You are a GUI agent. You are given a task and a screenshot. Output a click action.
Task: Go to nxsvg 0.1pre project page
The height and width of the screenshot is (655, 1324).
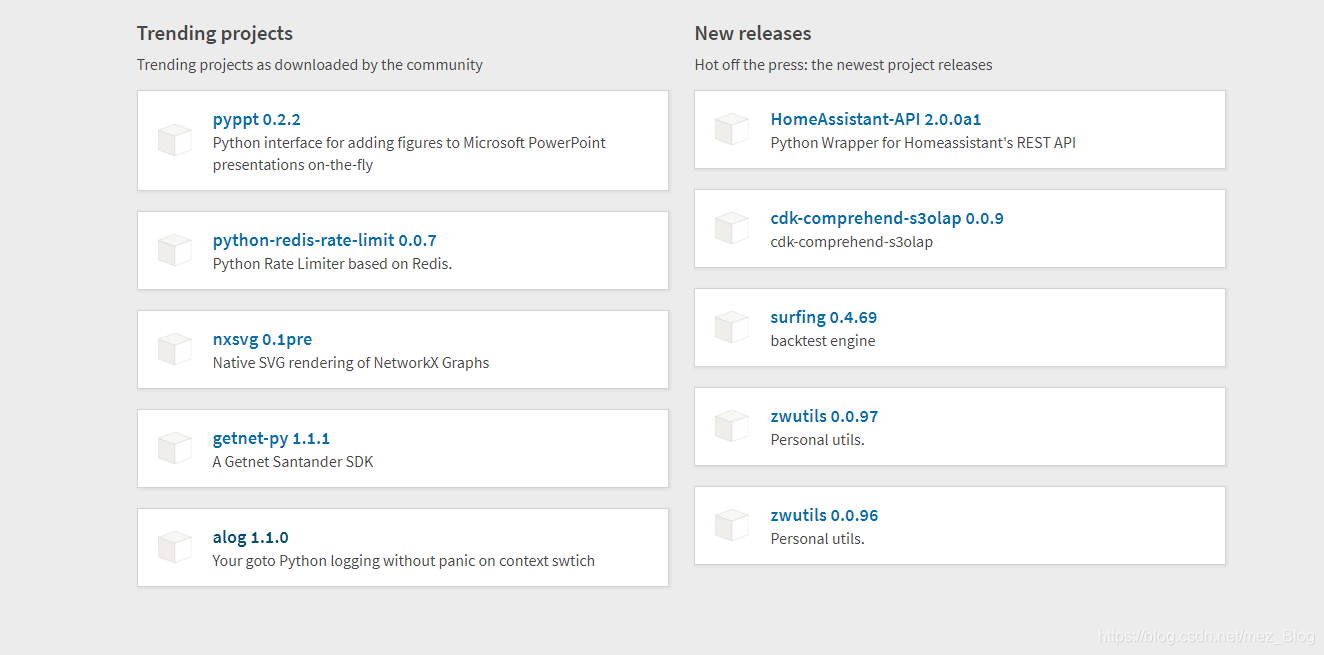262,339
